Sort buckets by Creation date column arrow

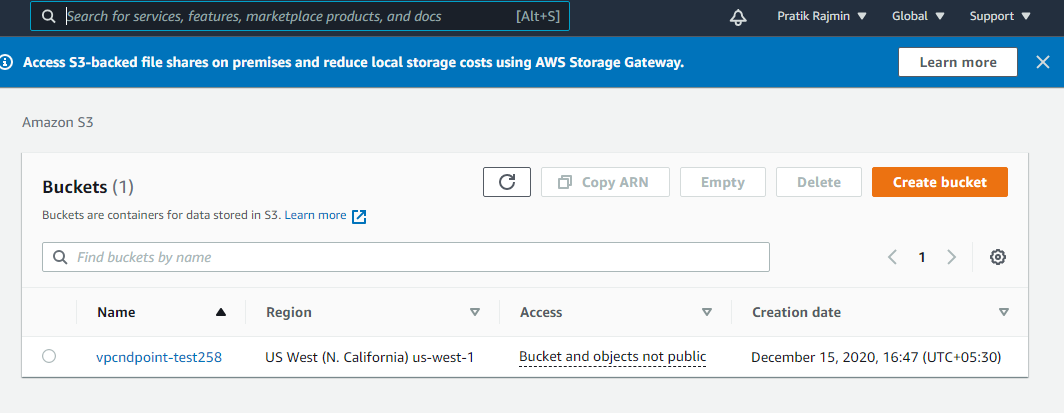click(1004, 312)
